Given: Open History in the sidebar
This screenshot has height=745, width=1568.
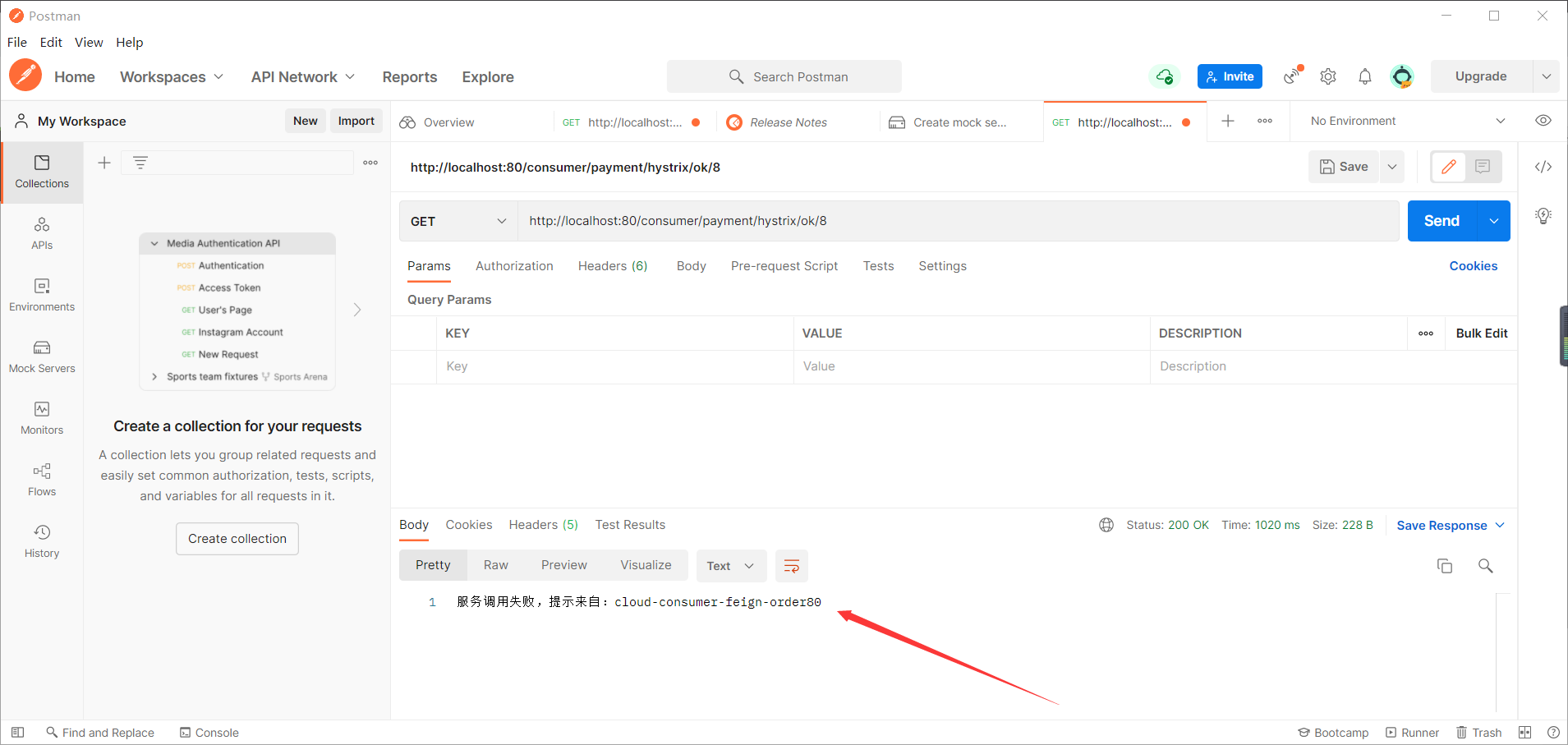Looking at the screenshot, I should click(x=42, y=542).
